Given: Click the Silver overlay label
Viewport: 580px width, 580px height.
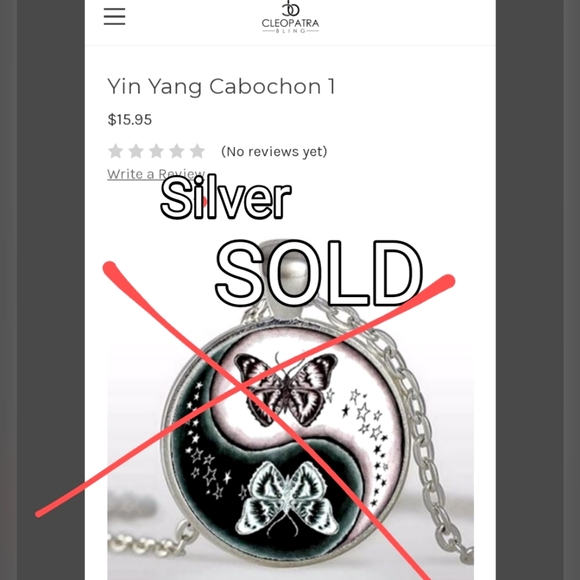Looking at the screenshot, I should (226, 197).
